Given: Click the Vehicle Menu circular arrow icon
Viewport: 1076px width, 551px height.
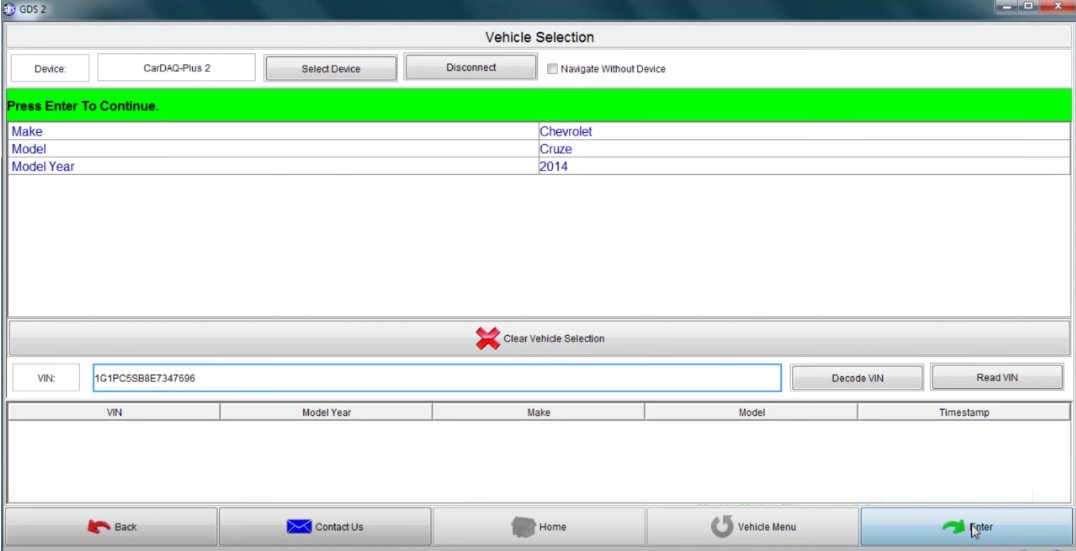Looking at the screenshot, I should 721,527.
